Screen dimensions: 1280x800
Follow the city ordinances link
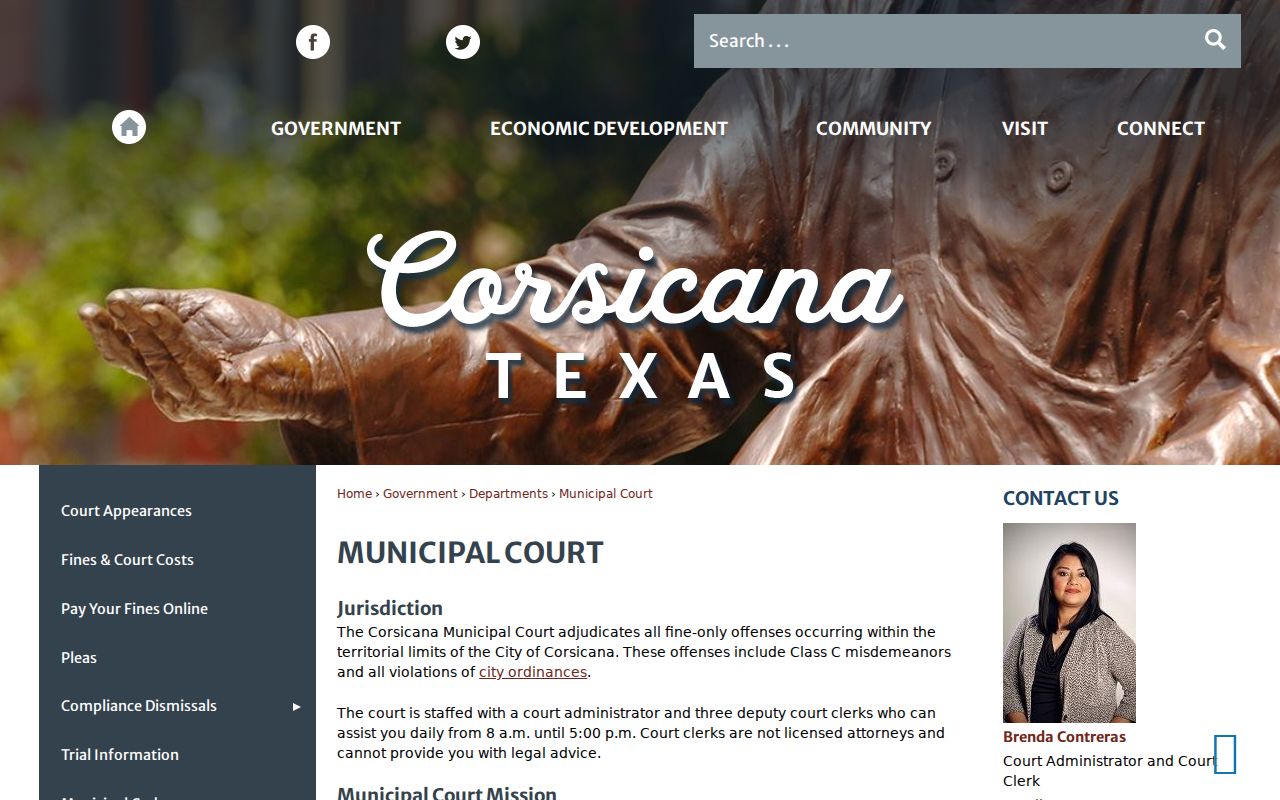click(533, 672)
